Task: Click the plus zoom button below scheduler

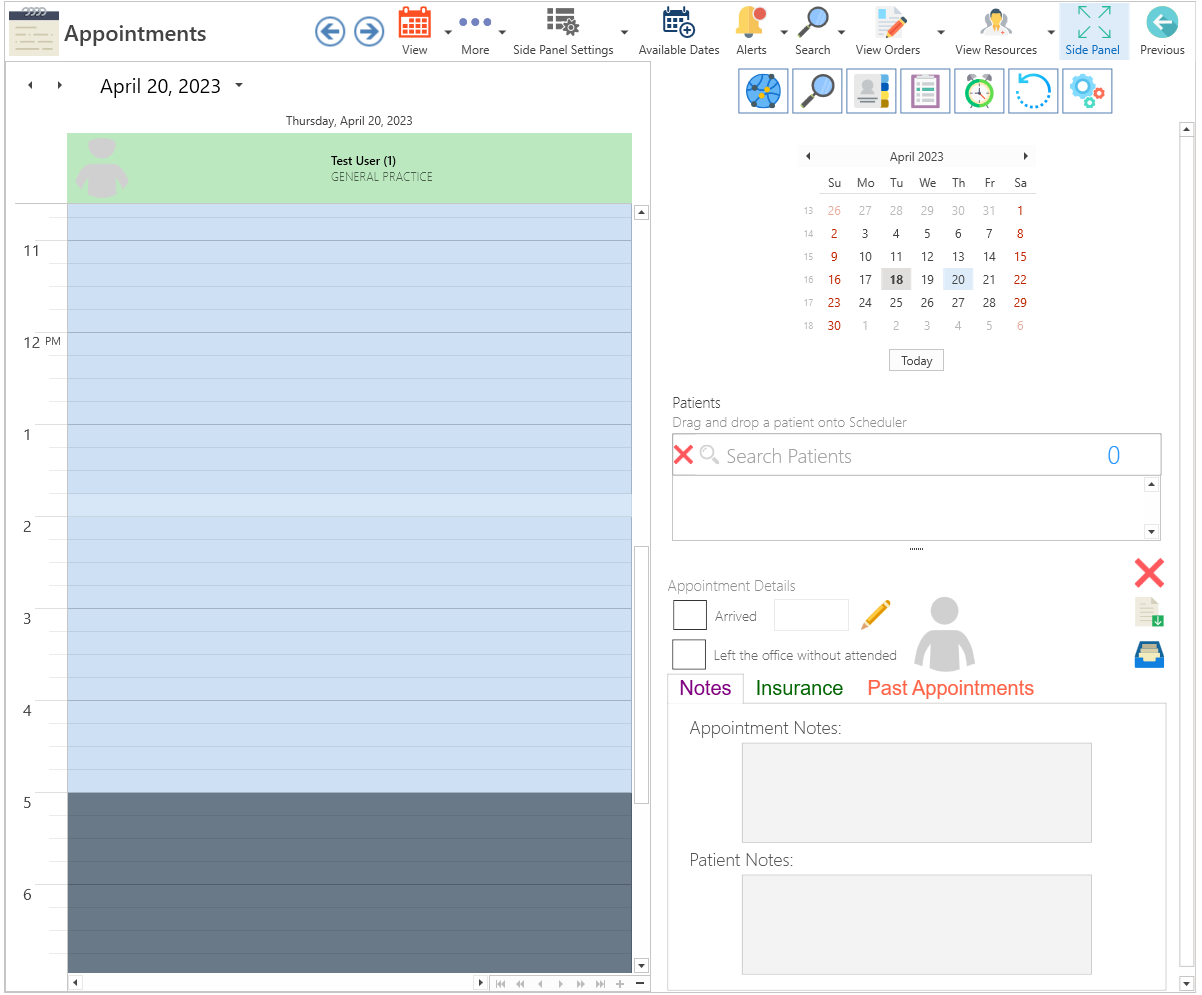Action: pos(620,984)
